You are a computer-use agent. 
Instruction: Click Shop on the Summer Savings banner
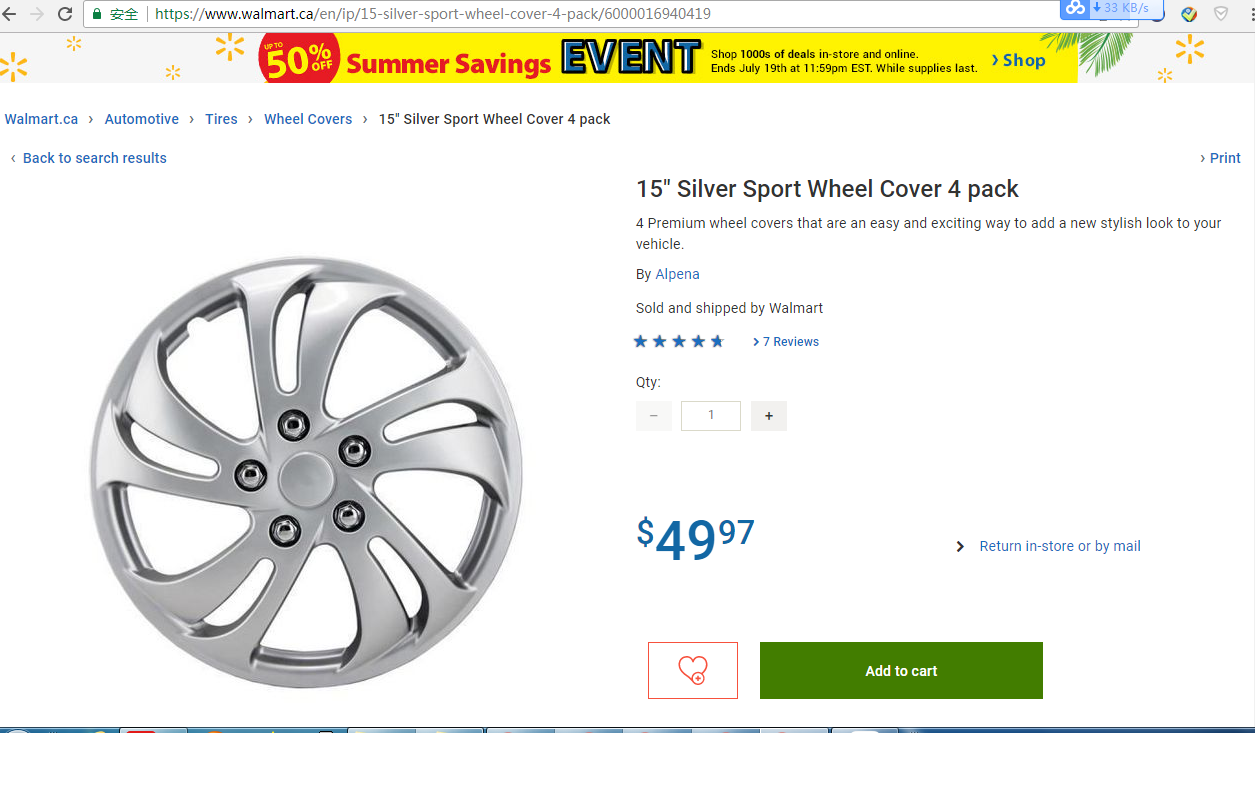[x=1019, y=60]
